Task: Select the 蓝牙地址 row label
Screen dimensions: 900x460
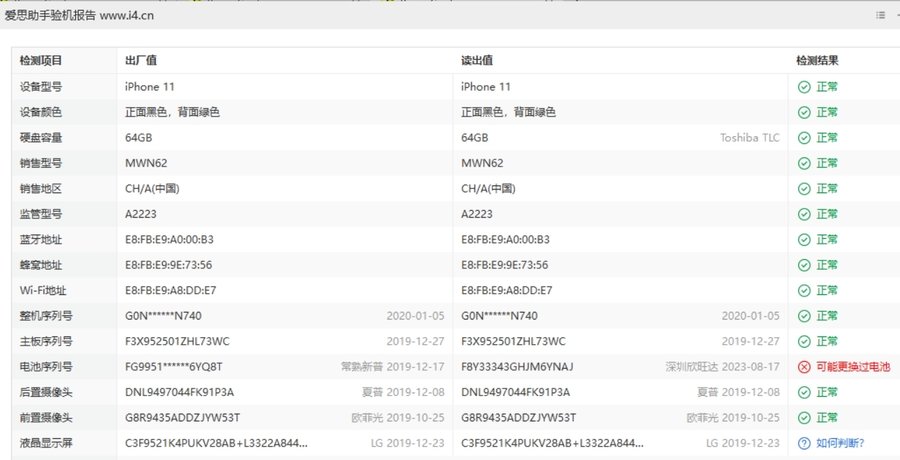Action: click(41, 239)
